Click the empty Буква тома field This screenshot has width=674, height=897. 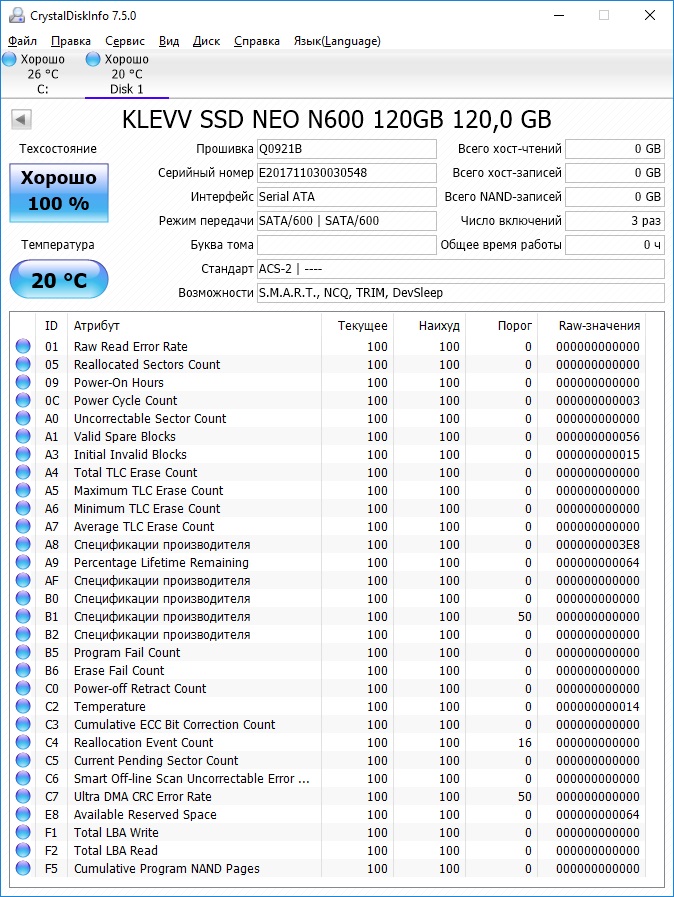347,245
